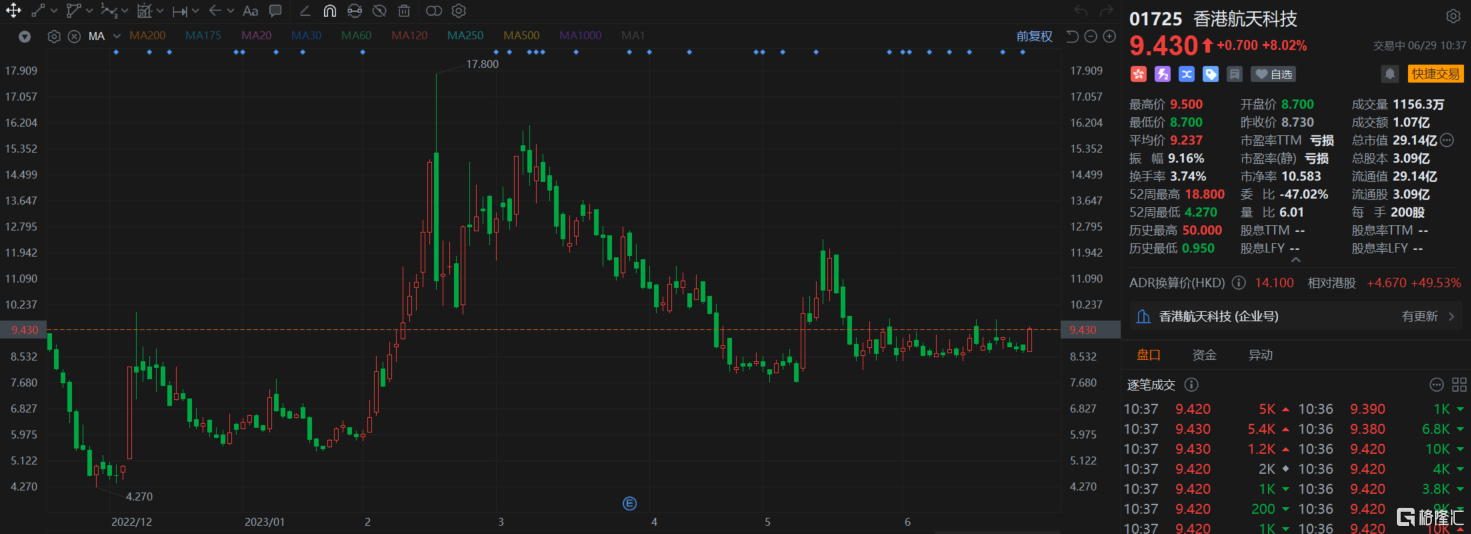Toggle the MA20 line
1471x534 pixels.
[256, 36]
